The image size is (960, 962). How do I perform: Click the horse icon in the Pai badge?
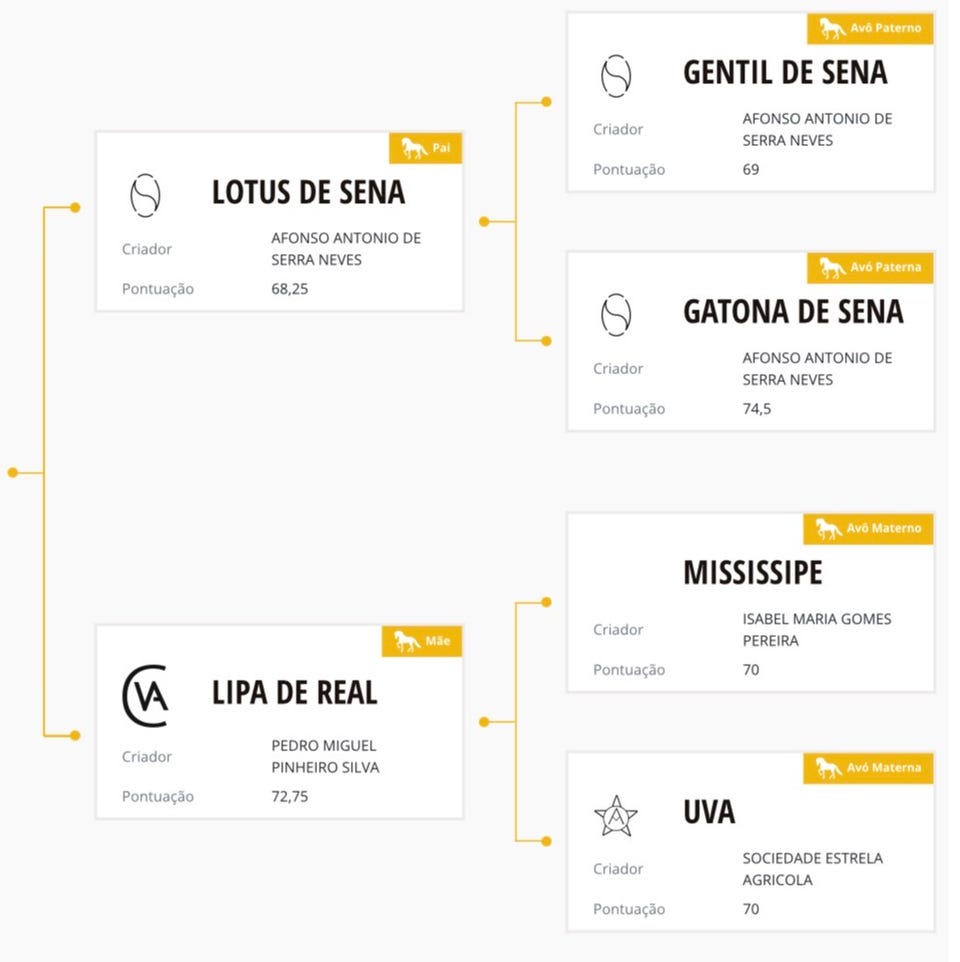click(x=414, y=149)
